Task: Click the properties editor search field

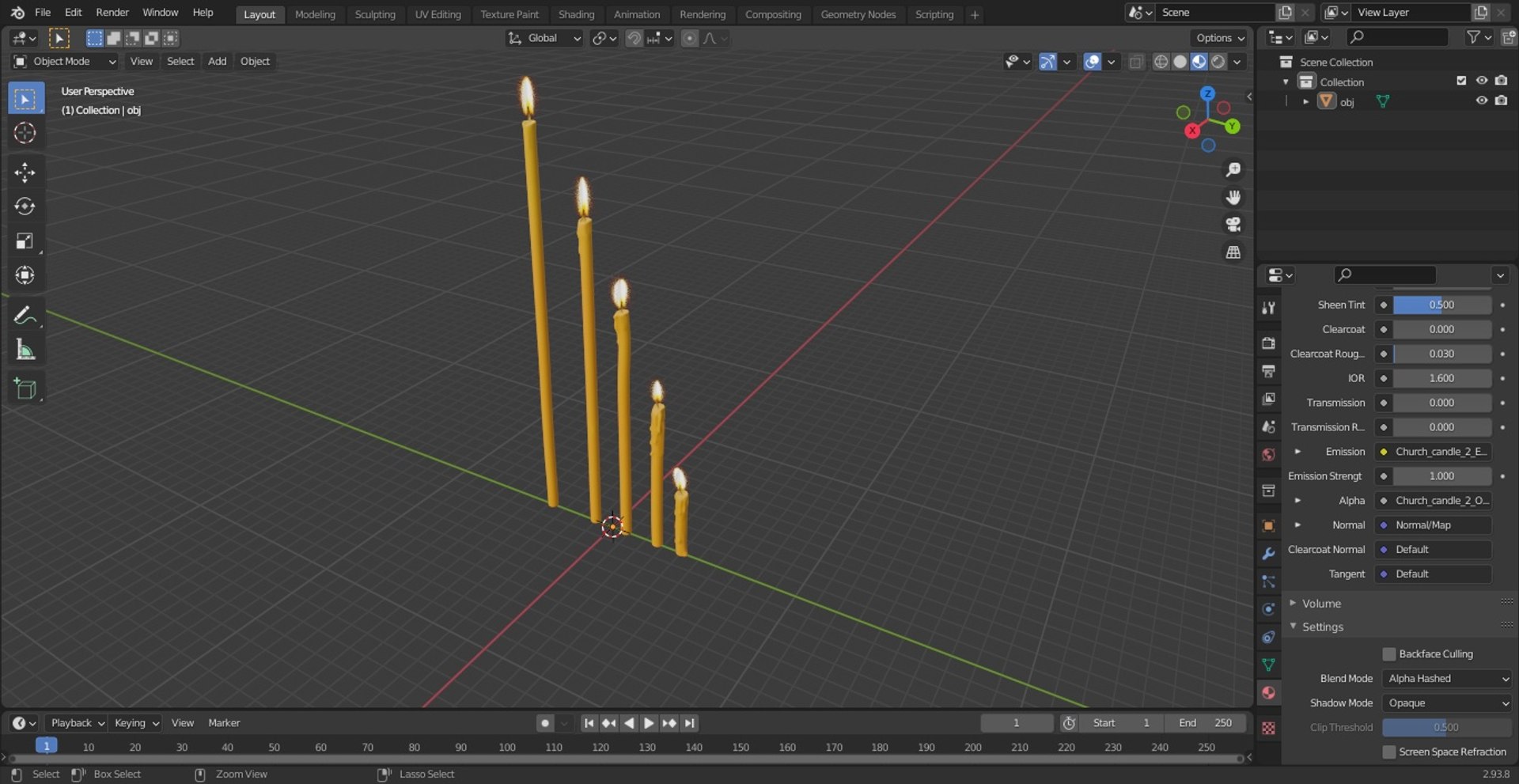Action: tap(1385, 275)
